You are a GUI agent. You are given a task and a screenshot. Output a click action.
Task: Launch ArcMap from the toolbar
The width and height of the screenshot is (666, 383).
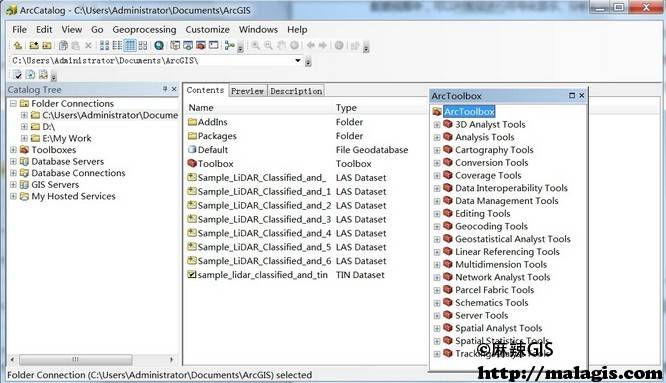[159, 45]
